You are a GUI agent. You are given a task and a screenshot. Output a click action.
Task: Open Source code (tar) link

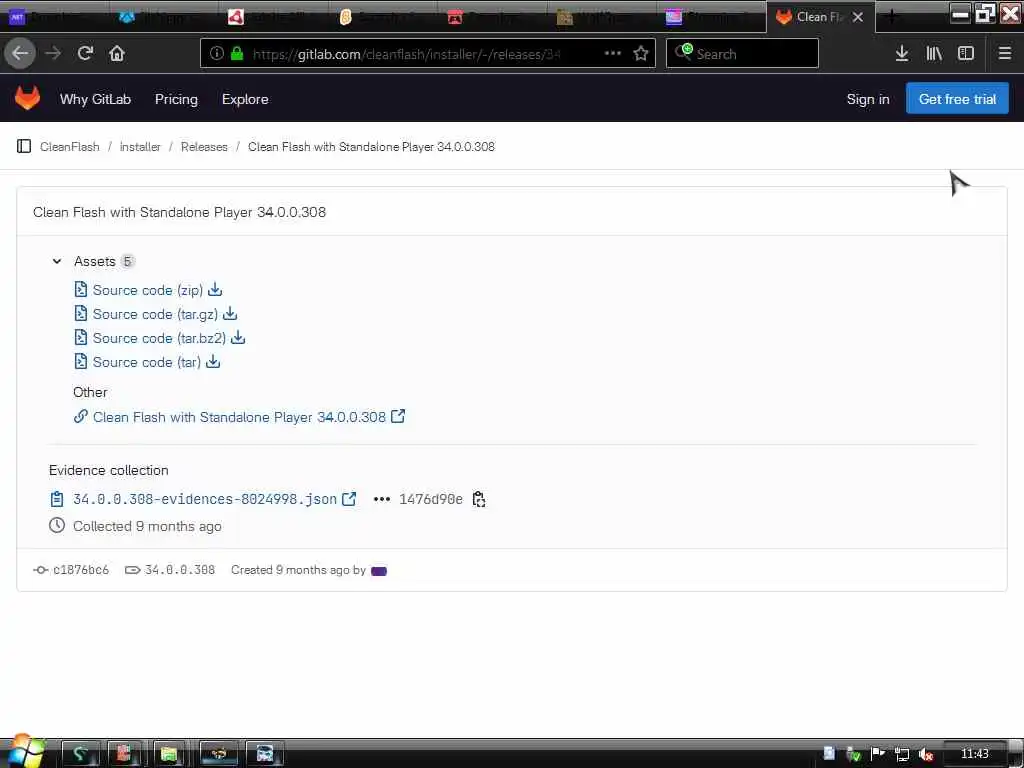(x=147, y=362)
